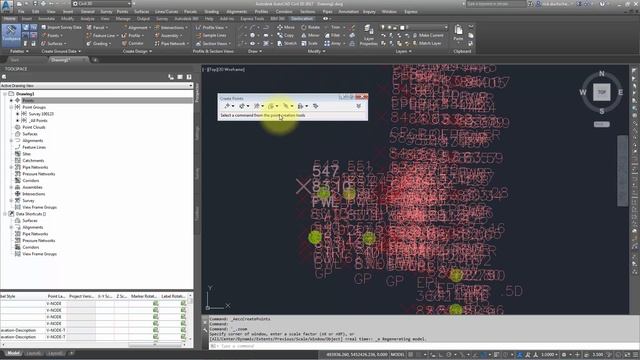Select the Stretch tool
Screen dimensions: 640x360
tap(287, 43)
